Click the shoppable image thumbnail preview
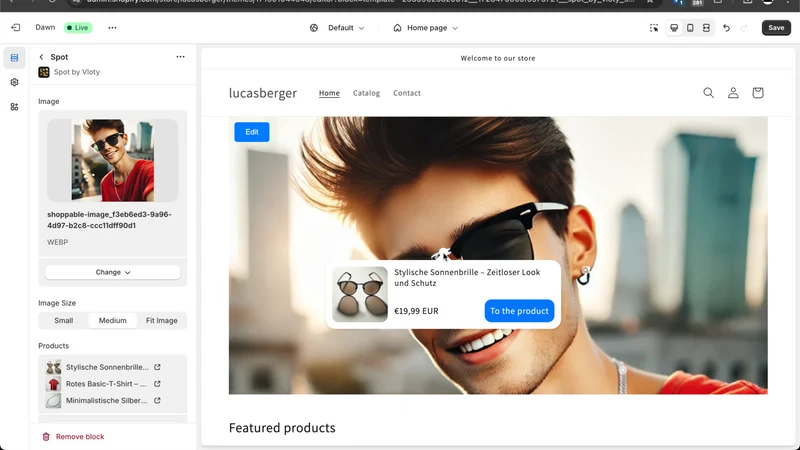The width and height of the screenshot is (800, 450). (113, 160)
